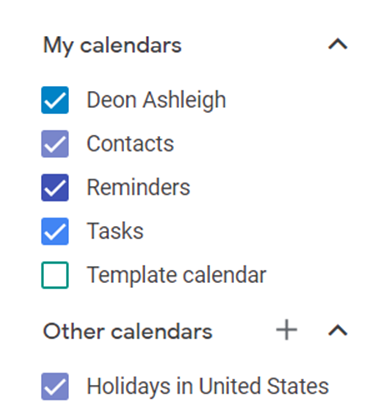Click the plus icon to add other calendars
This screenshot has height=409, width=376.
pyautogui.click(x=286, y=330)
